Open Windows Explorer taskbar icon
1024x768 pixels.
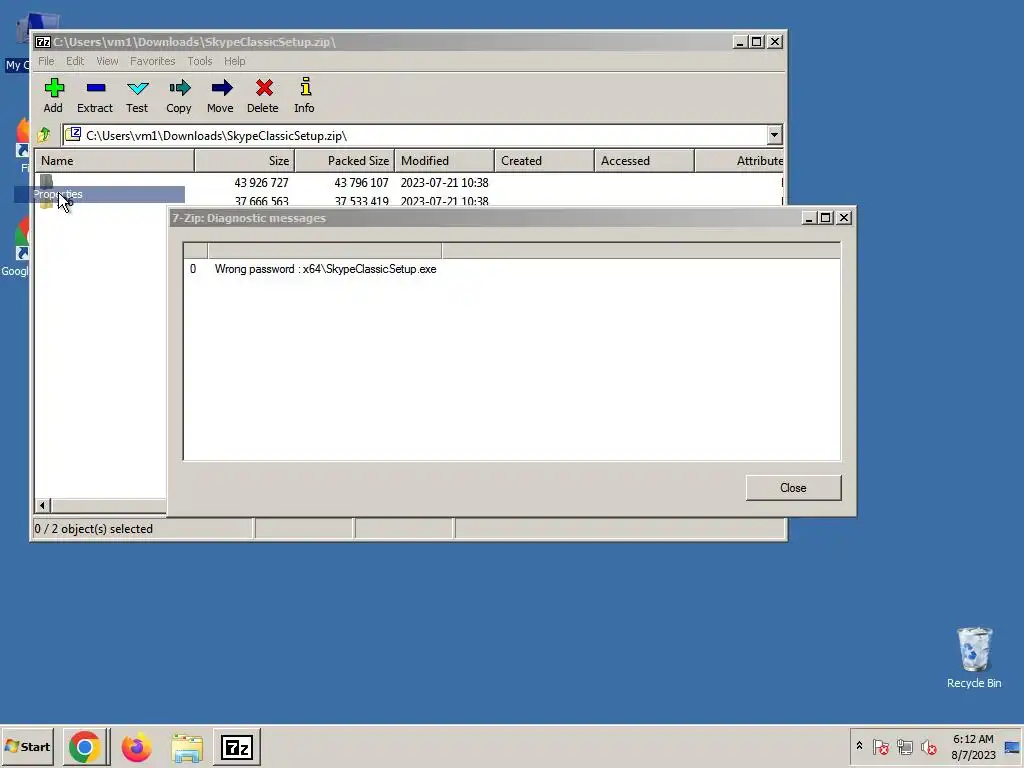[187, 747]
